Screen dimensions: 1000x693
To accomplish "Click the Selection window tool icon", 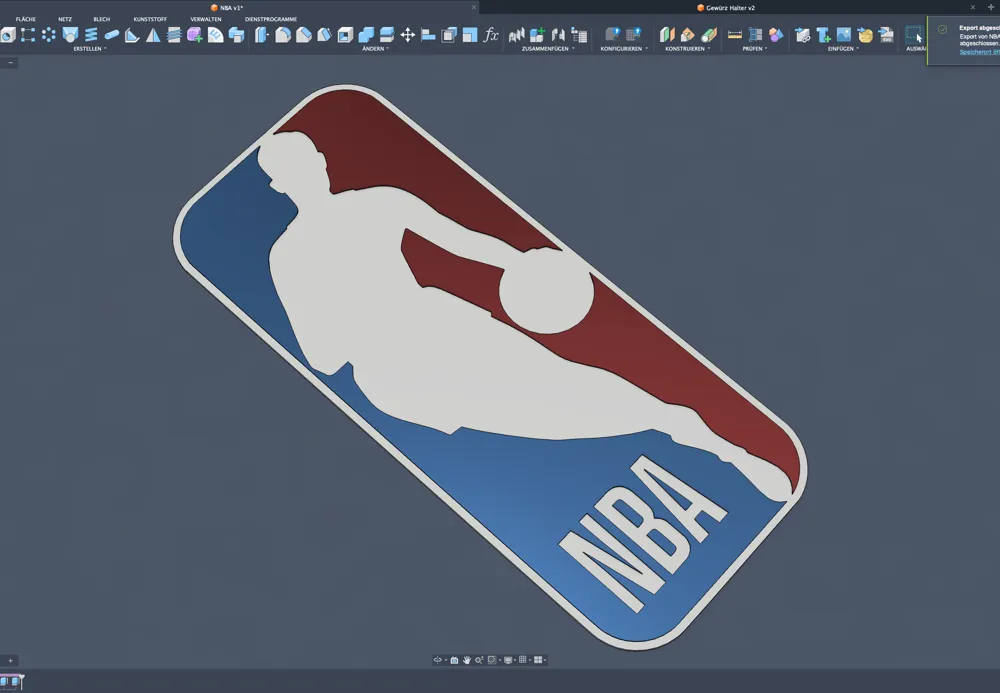I will point(914,34).
